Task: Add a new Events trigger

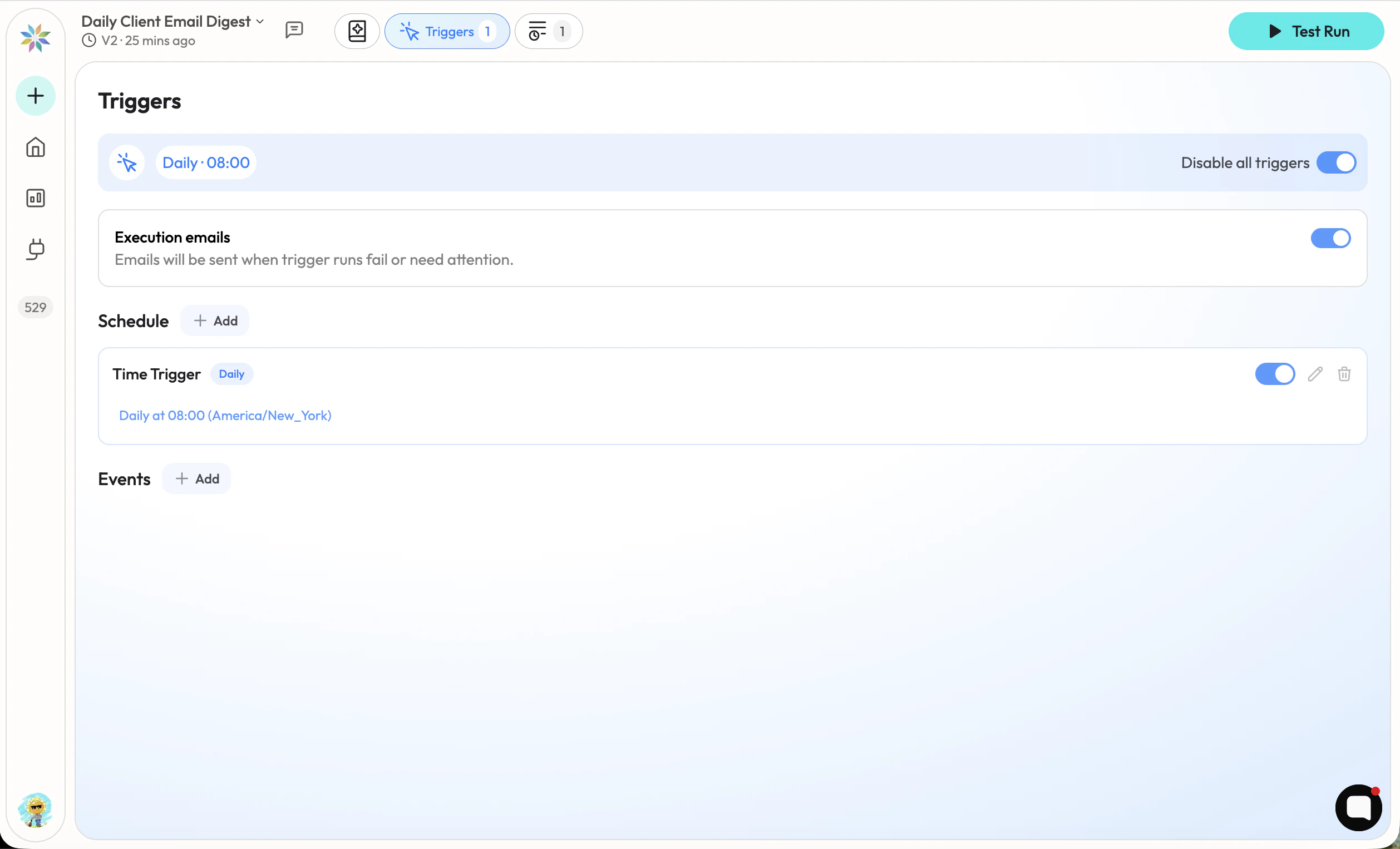Action: [x=196, y=479]
